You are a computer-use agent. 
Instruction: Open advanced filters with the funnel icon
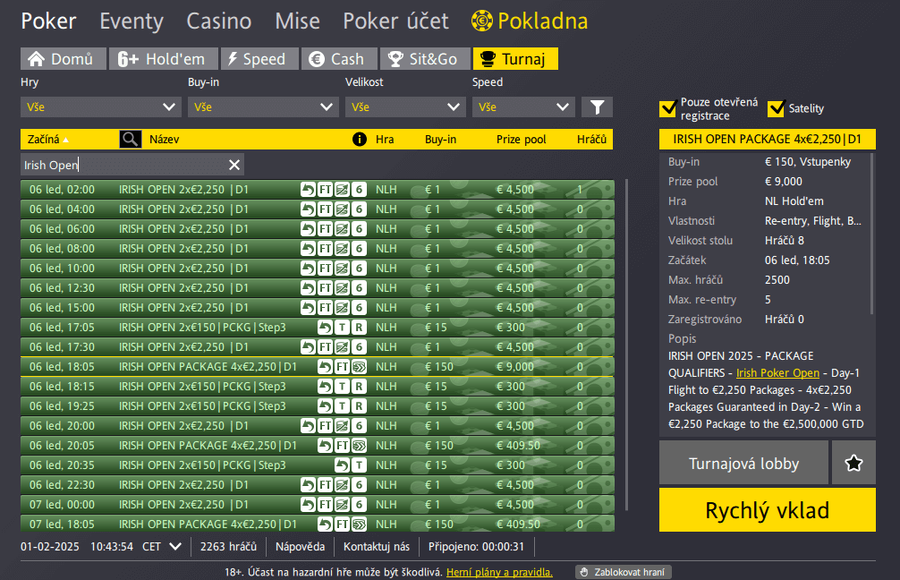597,107
